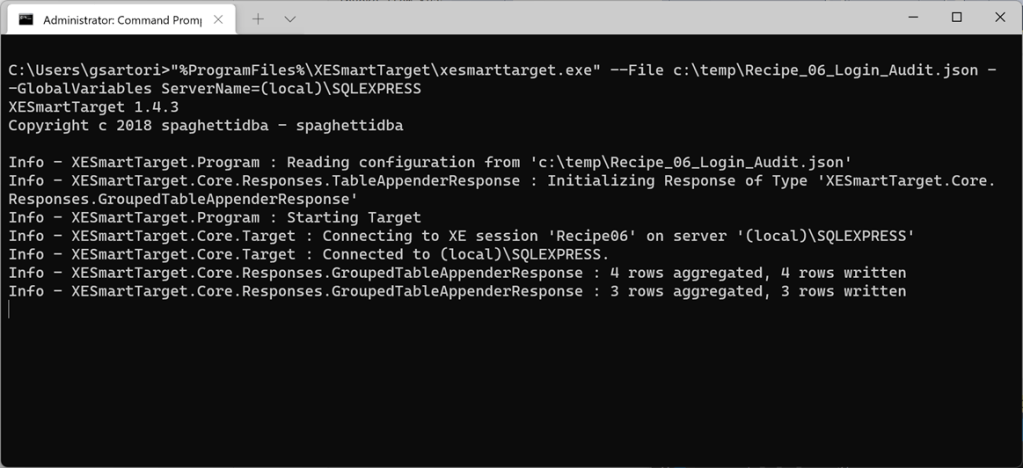Select the Administrator: Command Prompt tab
The image size is (1023, 468).
[120, 19]
